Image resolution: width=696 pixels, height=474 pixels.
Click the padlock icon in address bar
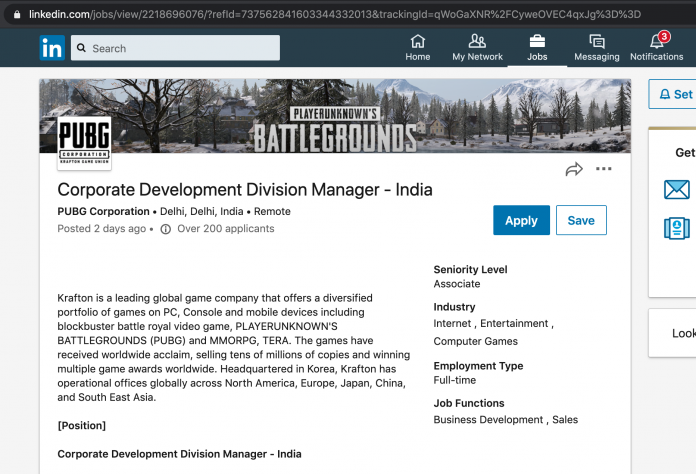point(16,14)
